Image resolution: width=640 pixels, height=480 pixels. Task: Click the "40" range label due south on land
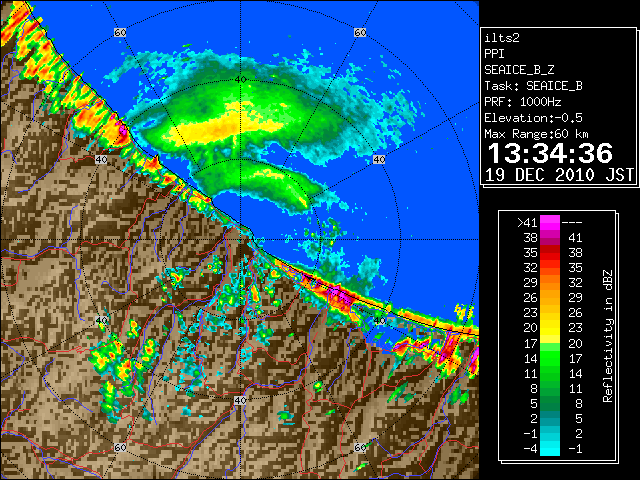coord(240,400)
